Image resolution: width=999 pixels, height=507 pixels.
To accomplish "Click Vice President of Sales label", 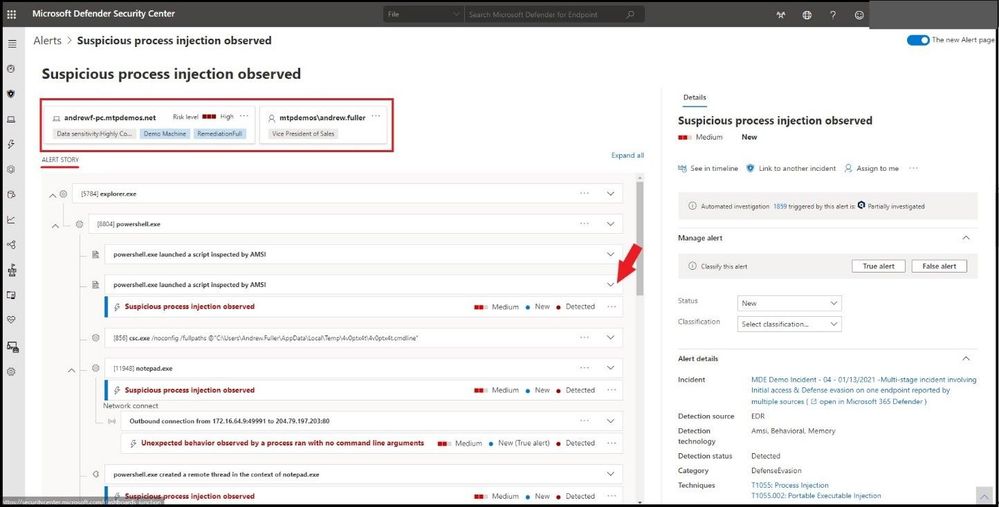I will [303, 134].
